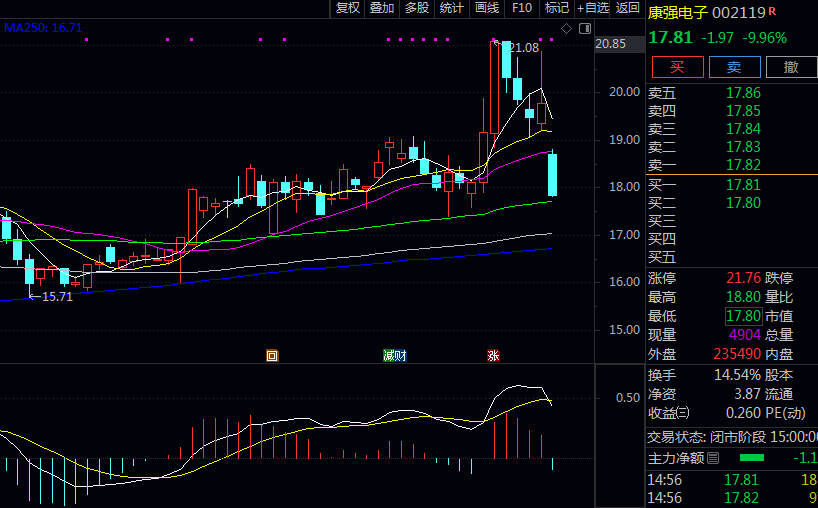Click the 减财 event marker
818x508 pixels.
(x=395, y=356)
